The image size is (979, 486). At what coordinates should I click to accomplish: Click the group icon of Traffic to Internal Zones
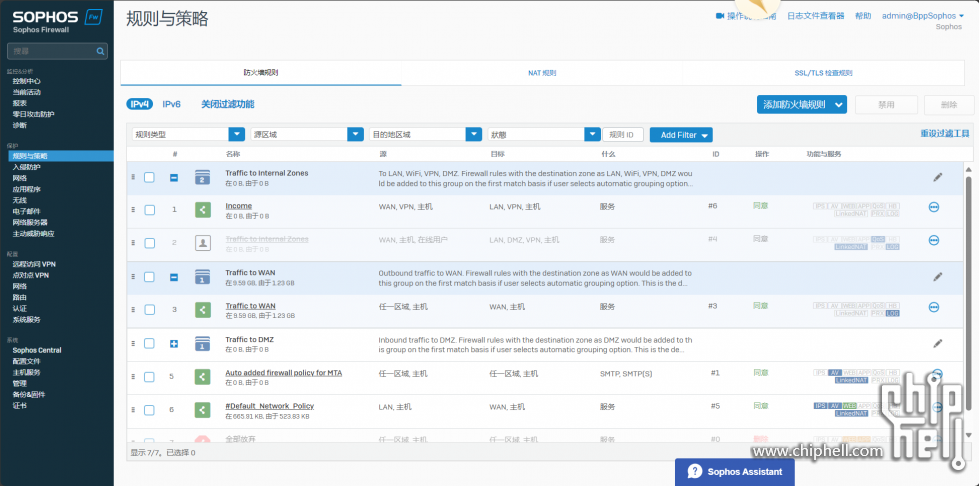[202, 177]
